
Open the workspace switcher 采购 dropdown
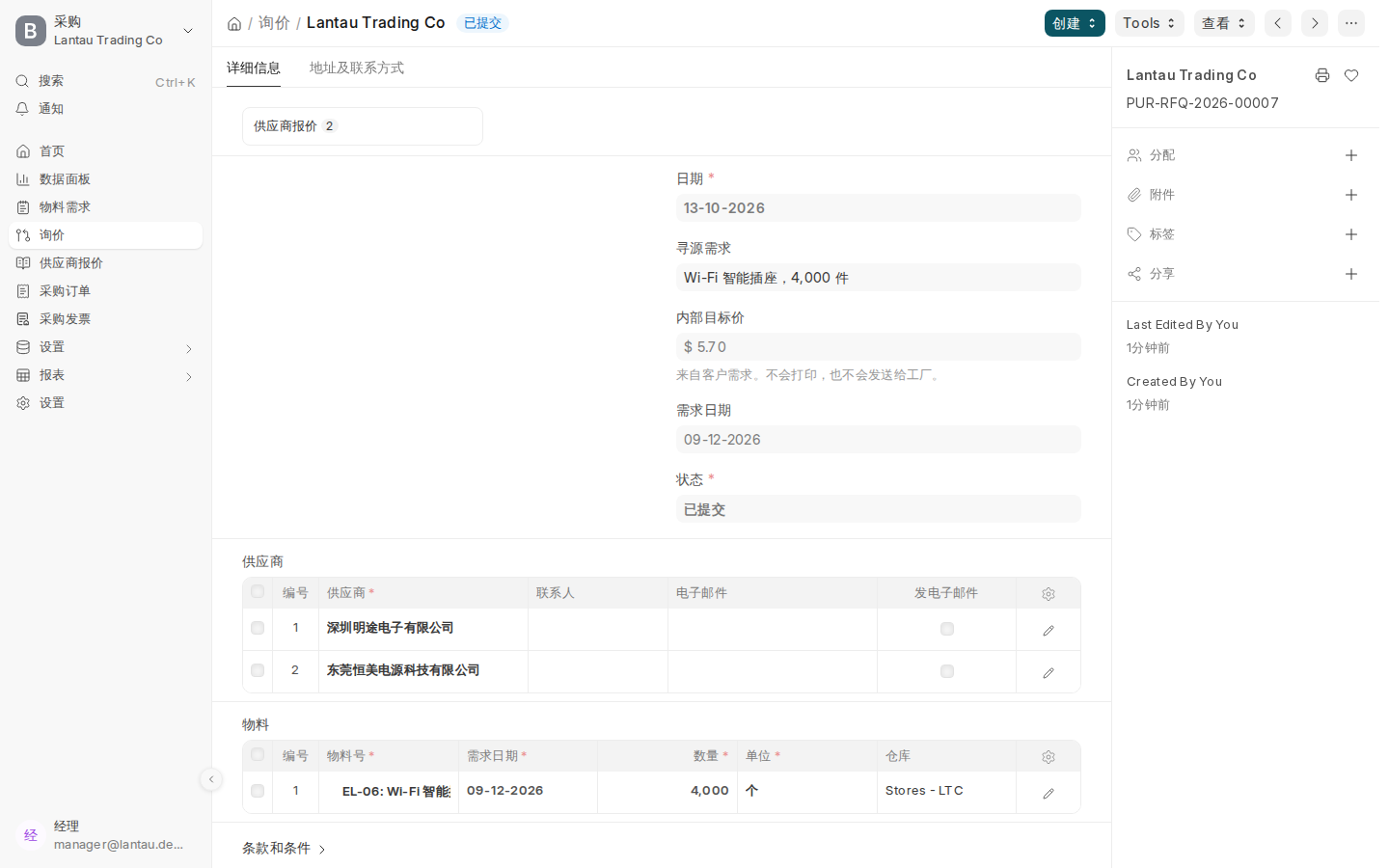[x=105, y=31]
